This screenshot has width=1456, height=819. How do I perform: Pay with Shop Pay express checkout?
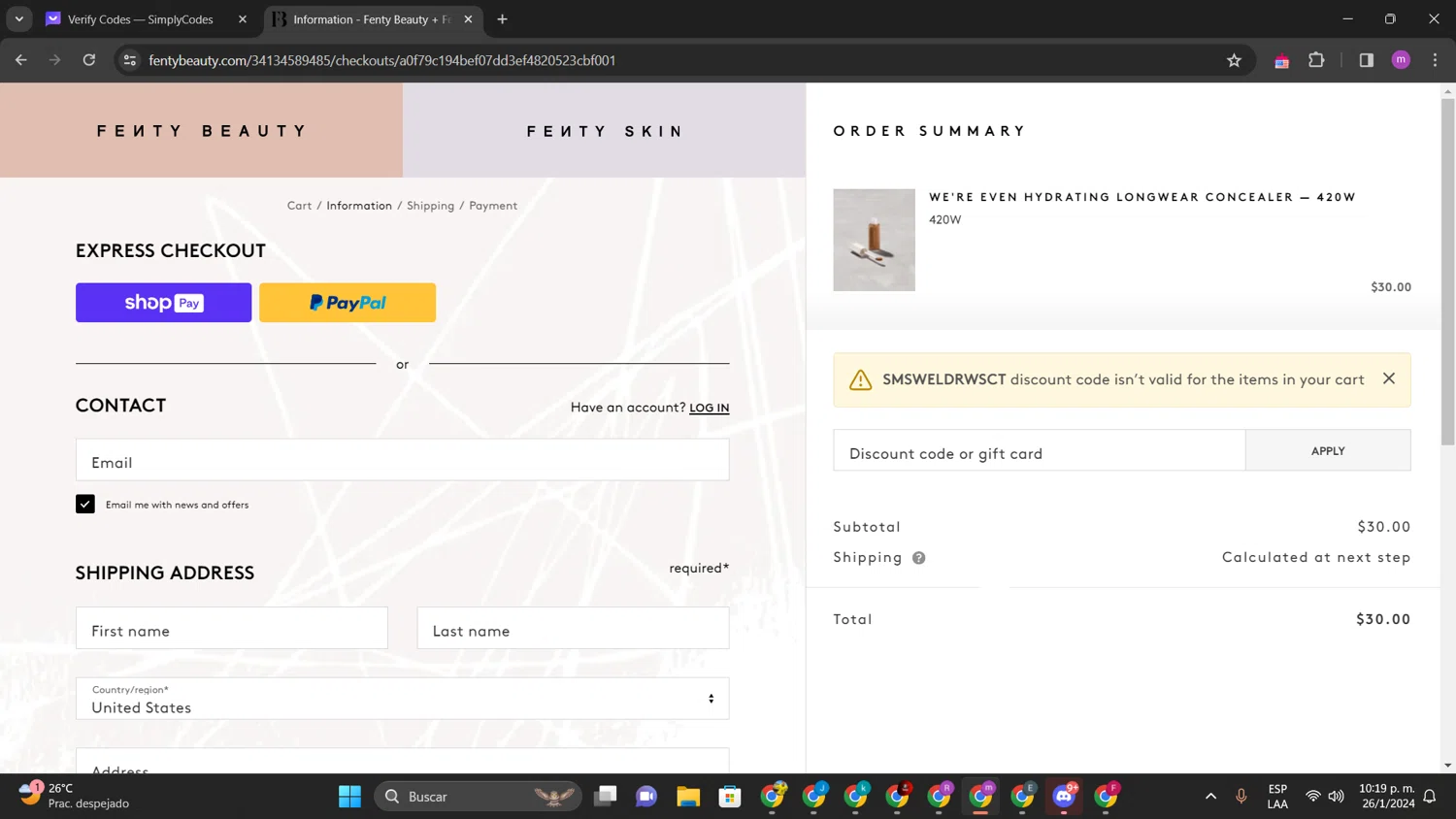tap(163, 303)
